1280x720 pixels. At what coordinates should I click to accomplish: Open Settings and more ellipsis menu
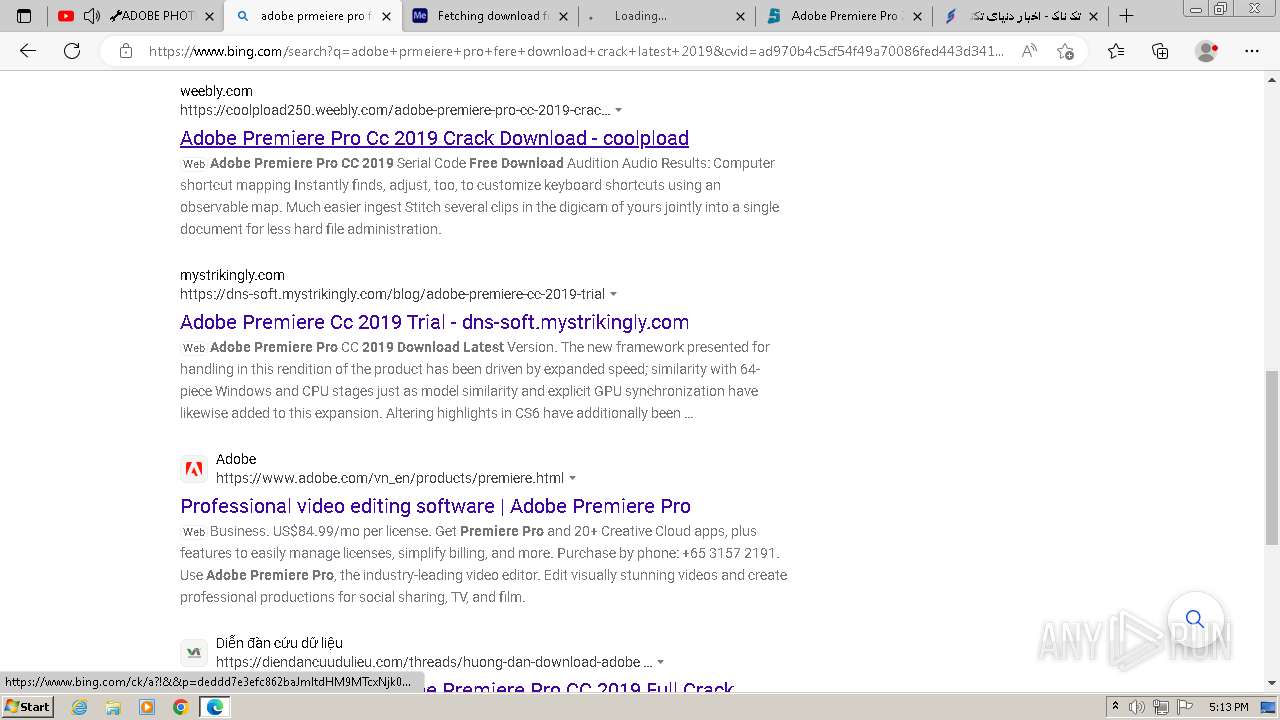[x=1252, y=51]
